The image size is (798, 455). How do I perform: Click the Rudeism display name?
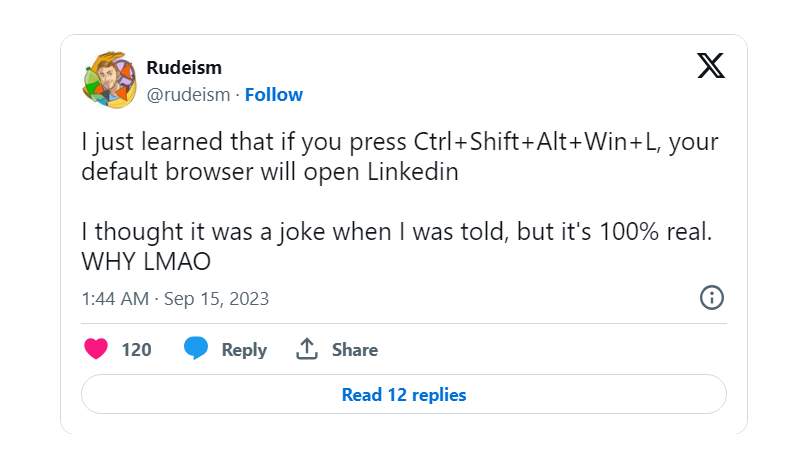(x=184, y=68)
